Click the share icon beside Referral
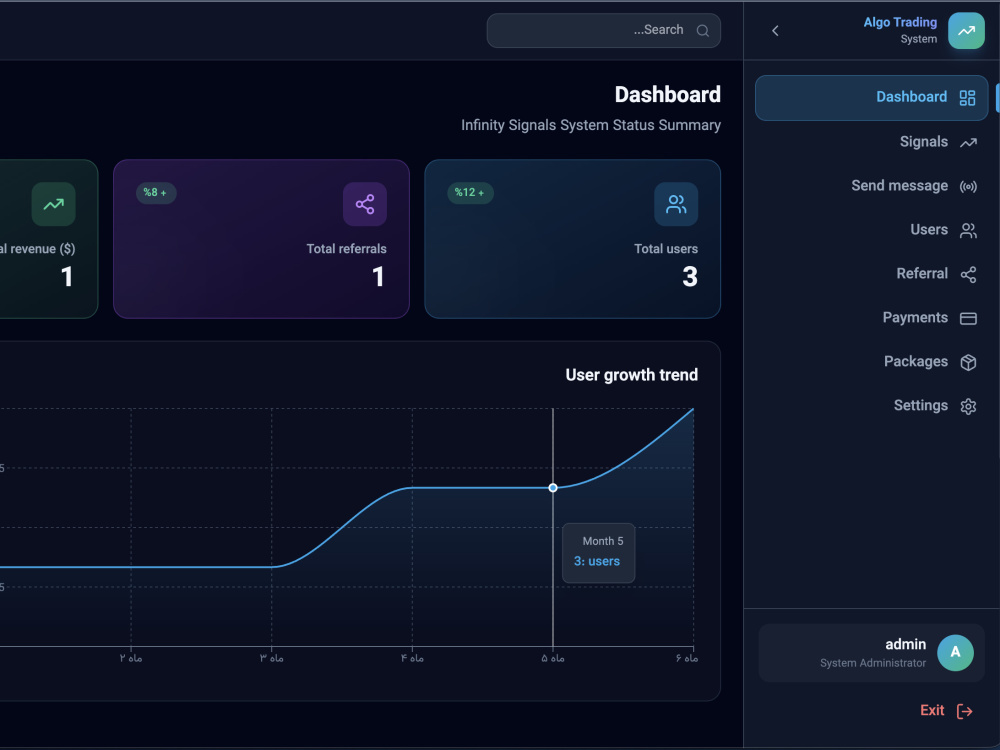 [968, 274]
